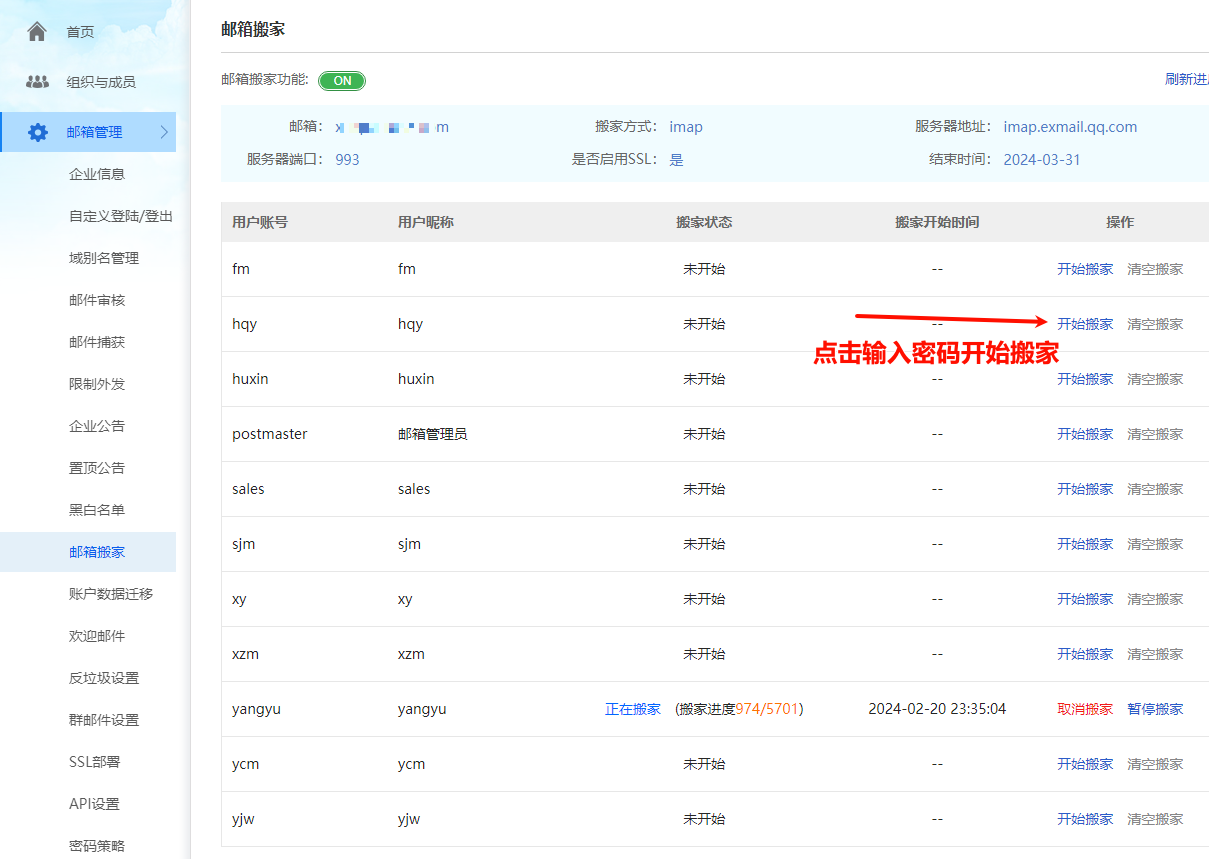This screenshot has width=1209, height=859.
Task: Open 组织与成员 menu item
Action: point(101,82)
